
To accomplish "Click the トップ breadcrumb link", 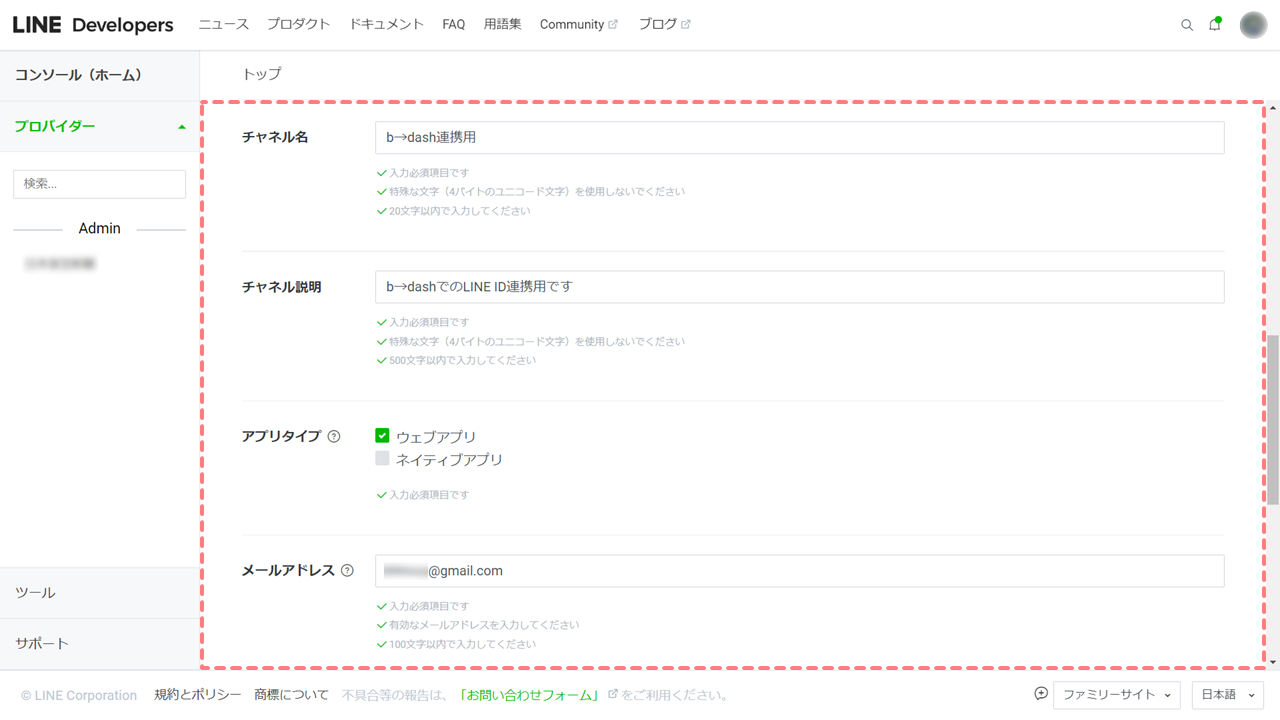I will (262, 74).
